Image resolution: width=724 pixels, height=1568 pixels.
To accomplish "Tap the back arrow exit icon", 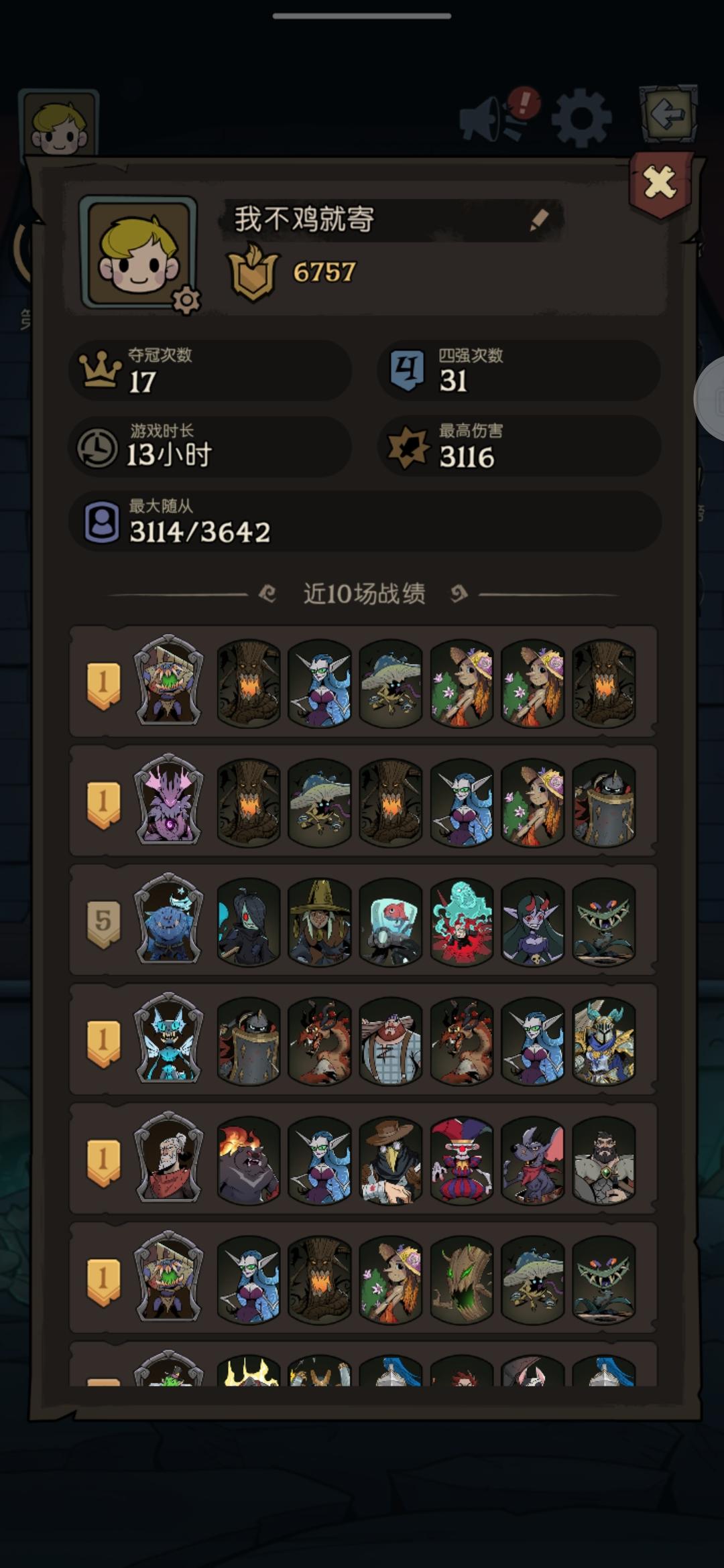I will click(667, 114).
